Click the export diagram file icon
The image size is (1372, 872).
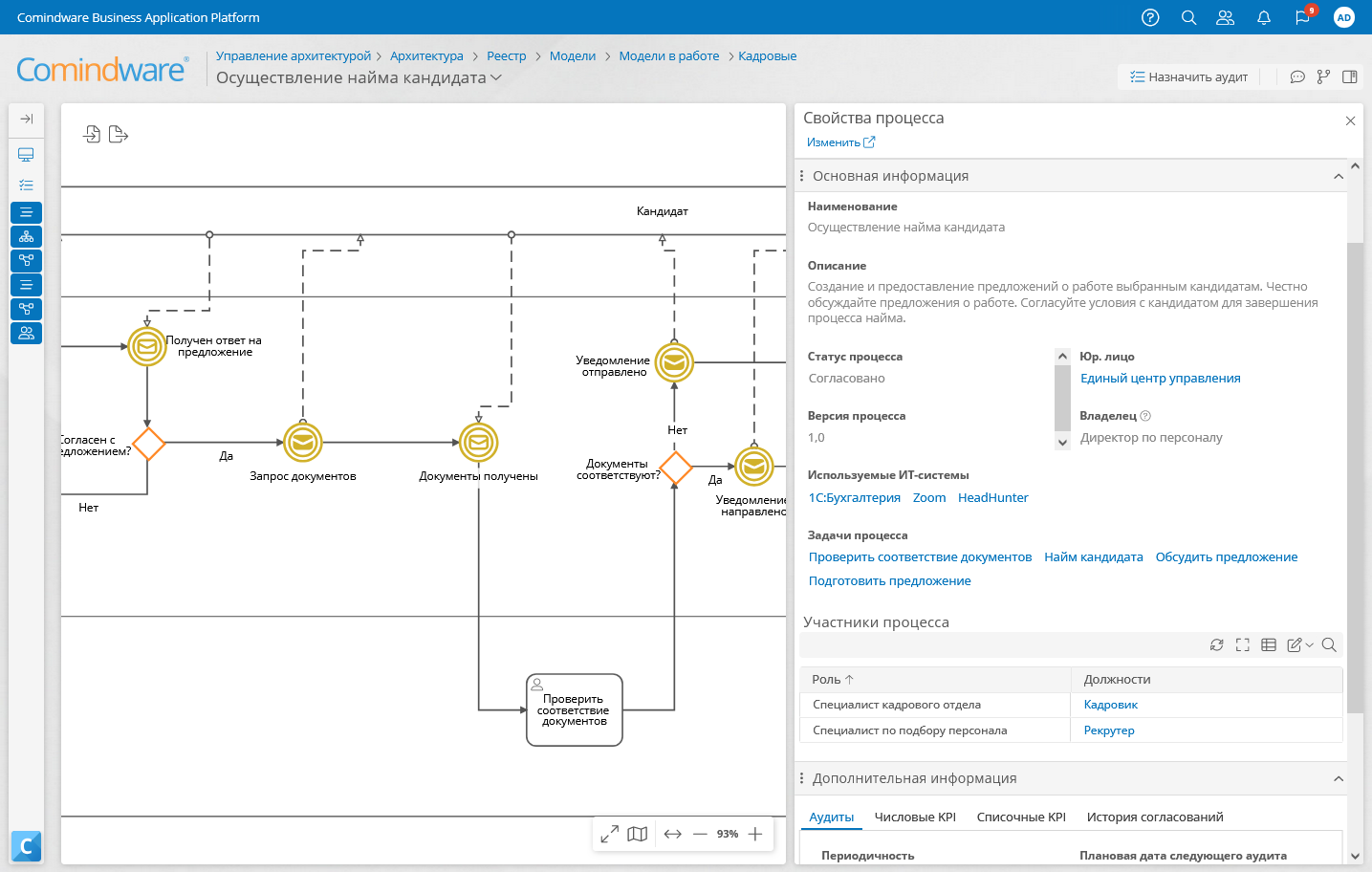119,134
